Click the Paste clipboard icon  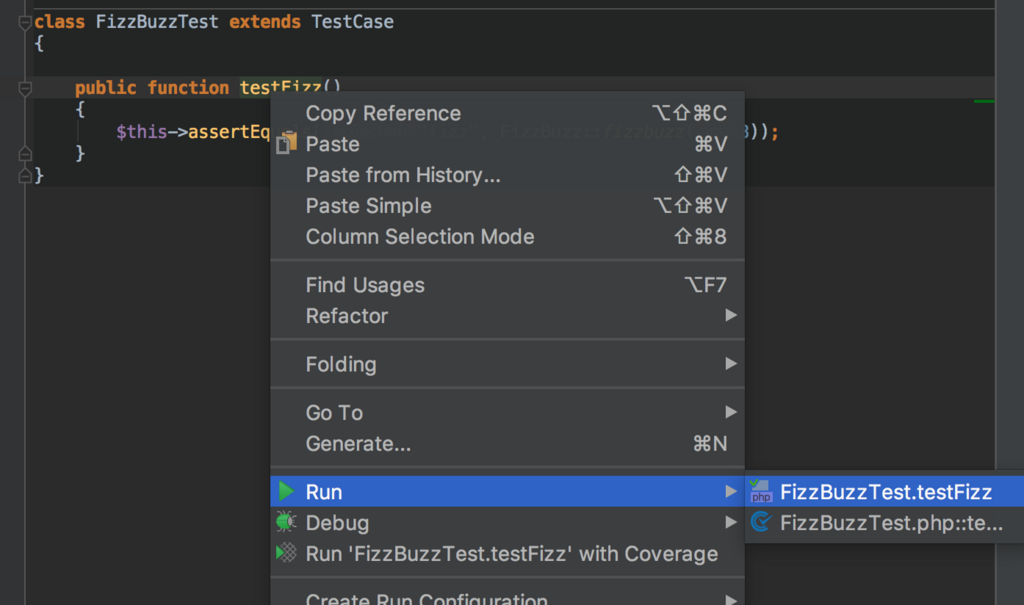tap(287, 144)
